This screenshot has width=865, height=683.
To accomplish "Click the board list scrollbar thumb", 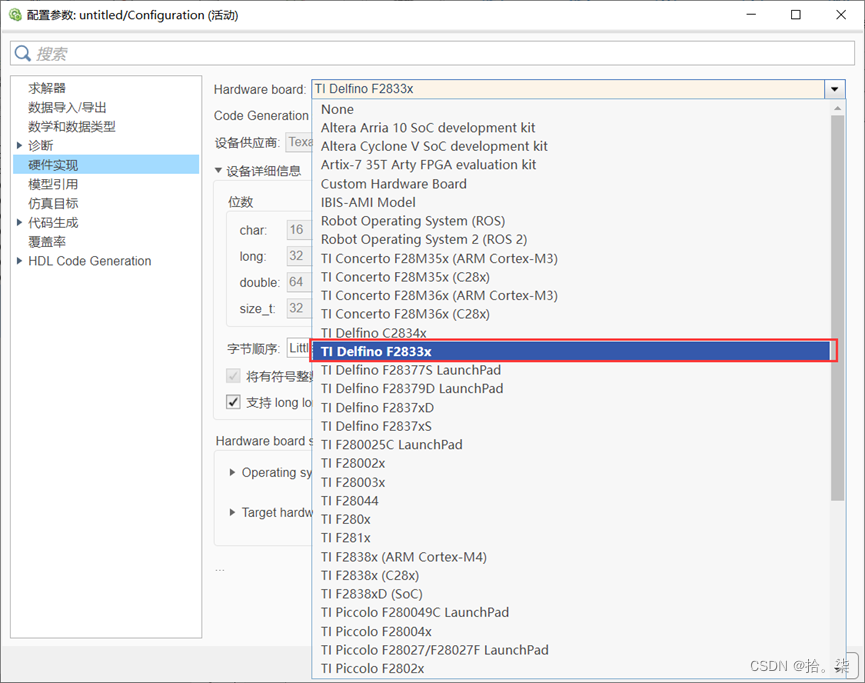I will coord(837,308).
